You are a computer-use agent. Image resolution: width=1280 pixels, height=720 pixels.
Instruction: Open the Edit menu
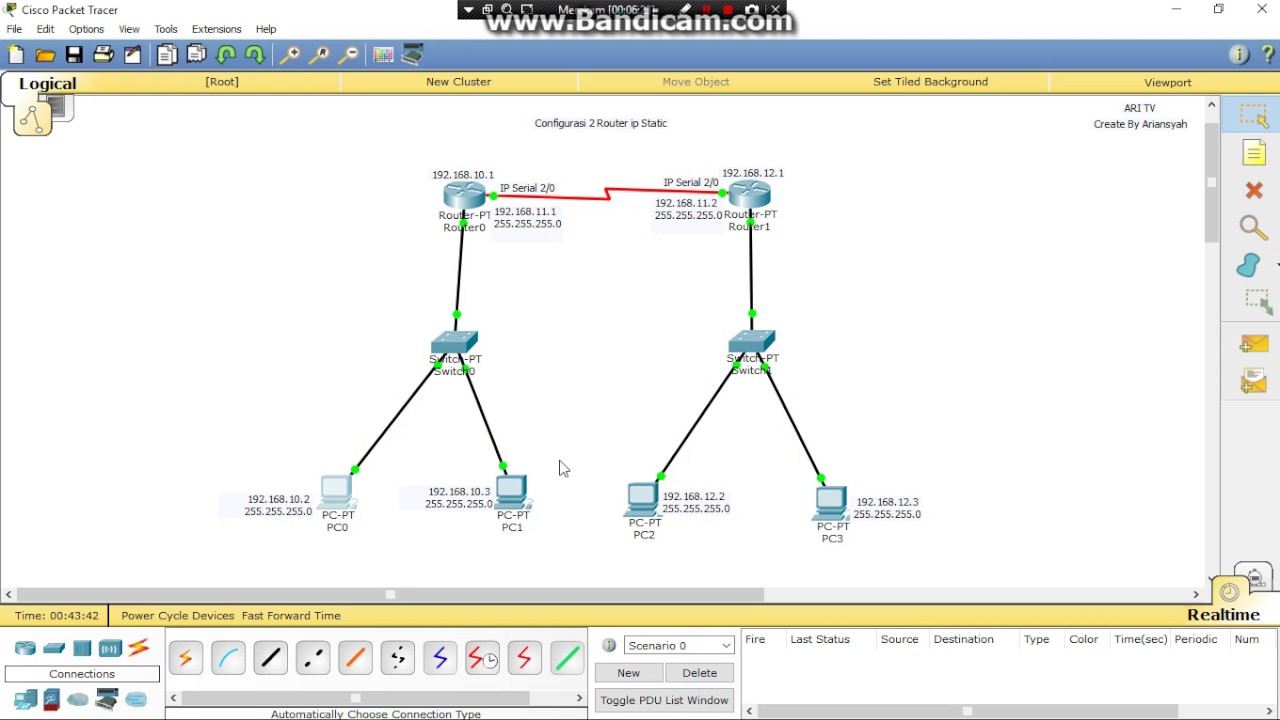[45, 29]
